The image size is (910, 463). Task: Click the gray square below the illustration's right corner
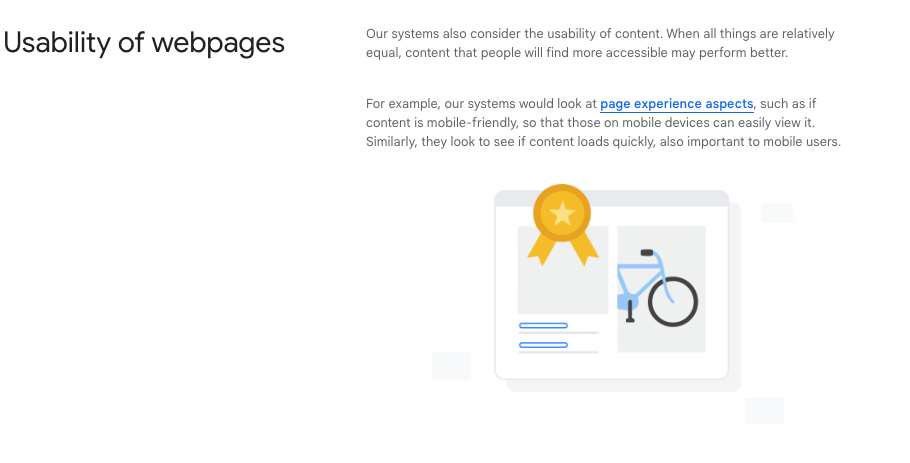(764, 410)
